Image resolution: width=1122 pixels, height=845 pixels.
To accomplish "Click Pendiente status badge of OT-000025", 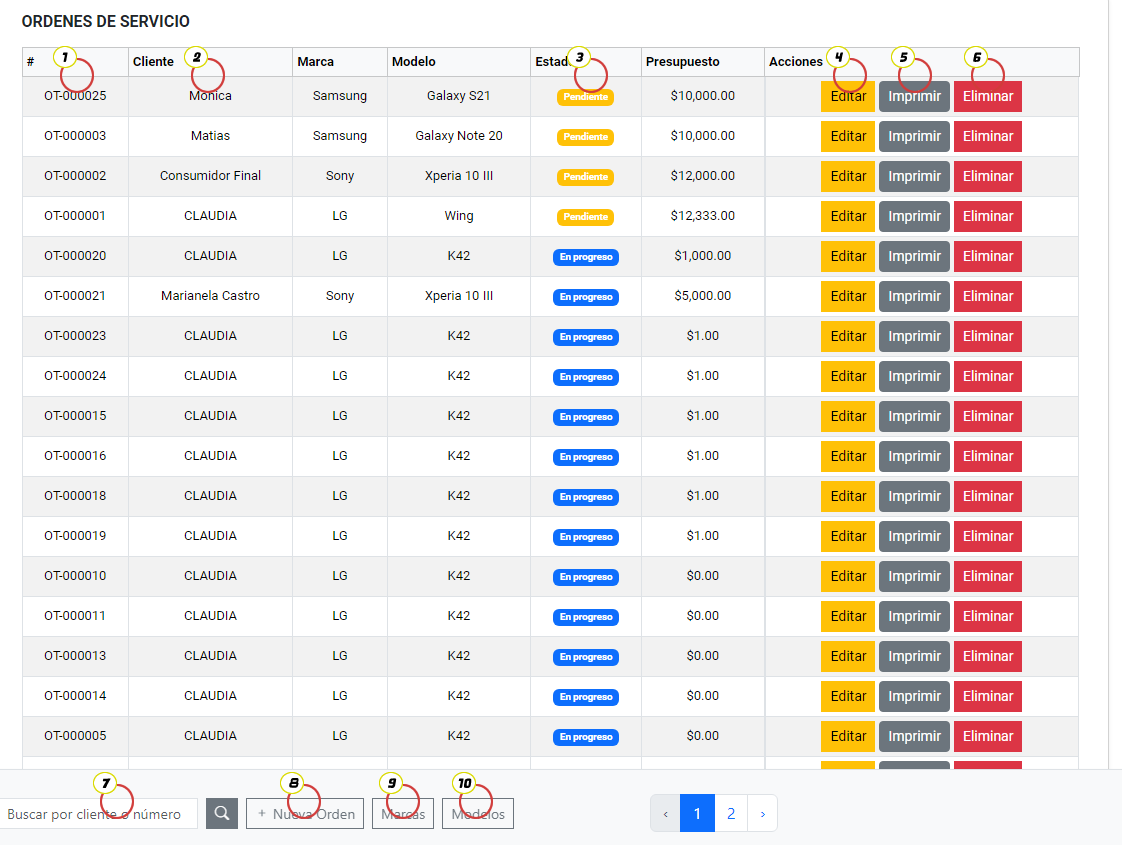I will (585, 97).
